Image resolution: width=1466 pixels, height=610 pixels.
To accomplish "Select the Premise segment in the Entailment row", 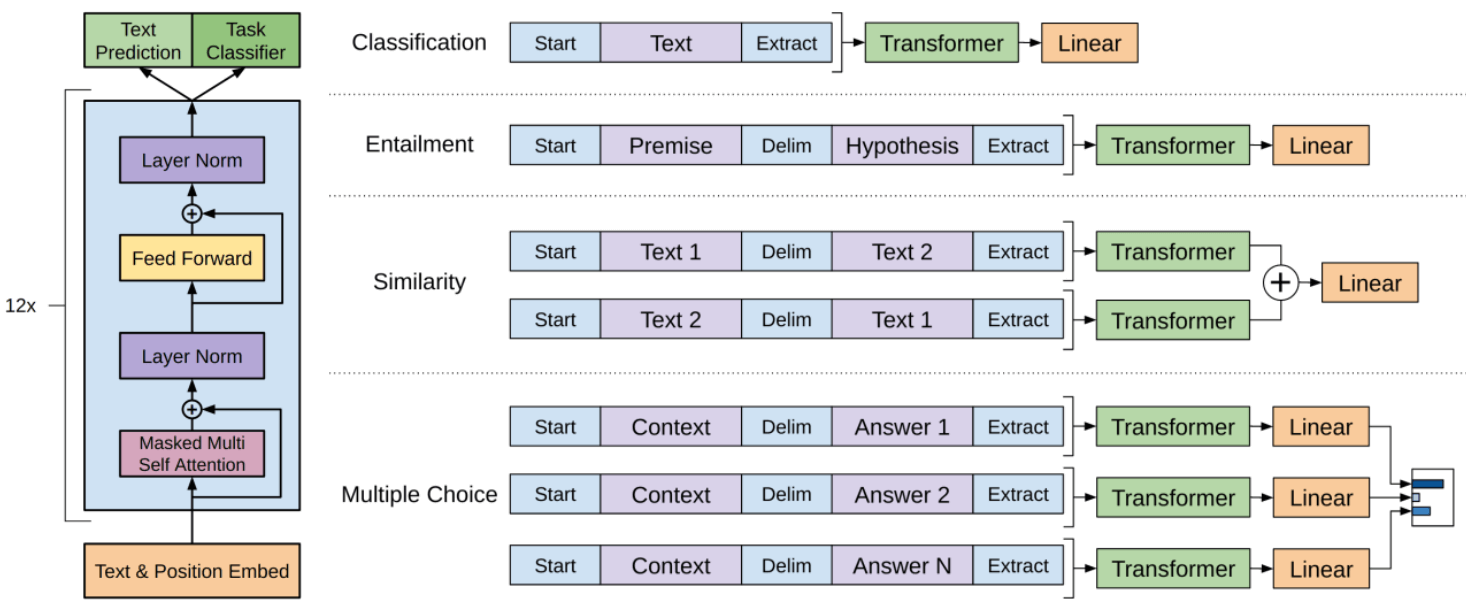I will pyautogui.click(x=670, y=146).
